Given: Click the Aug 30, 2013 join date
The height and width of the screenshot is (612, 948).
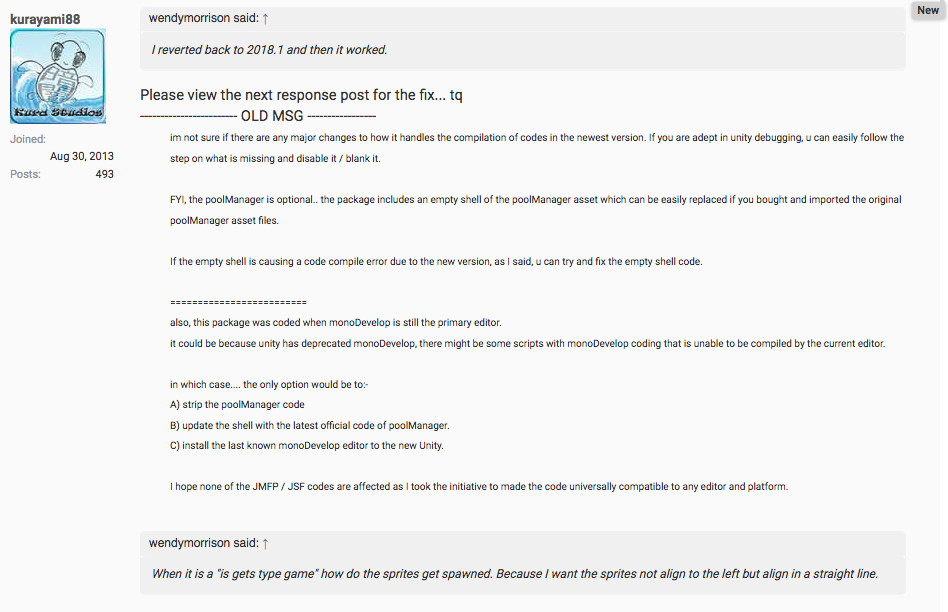Looking at the screenshot, I should point(82,156).
